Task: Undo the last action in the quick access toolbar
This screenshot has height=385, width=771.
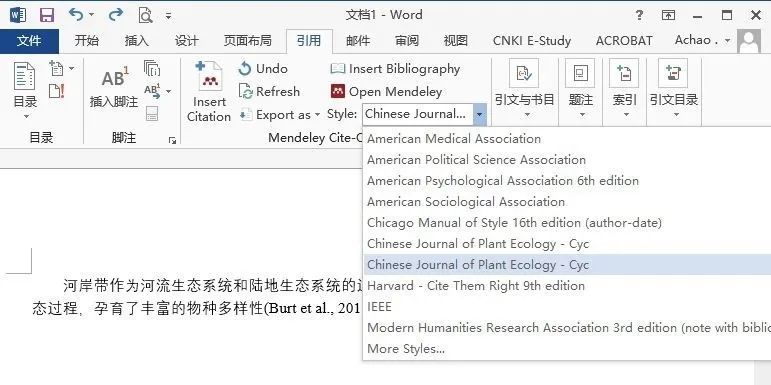Action: click(76, 15)
